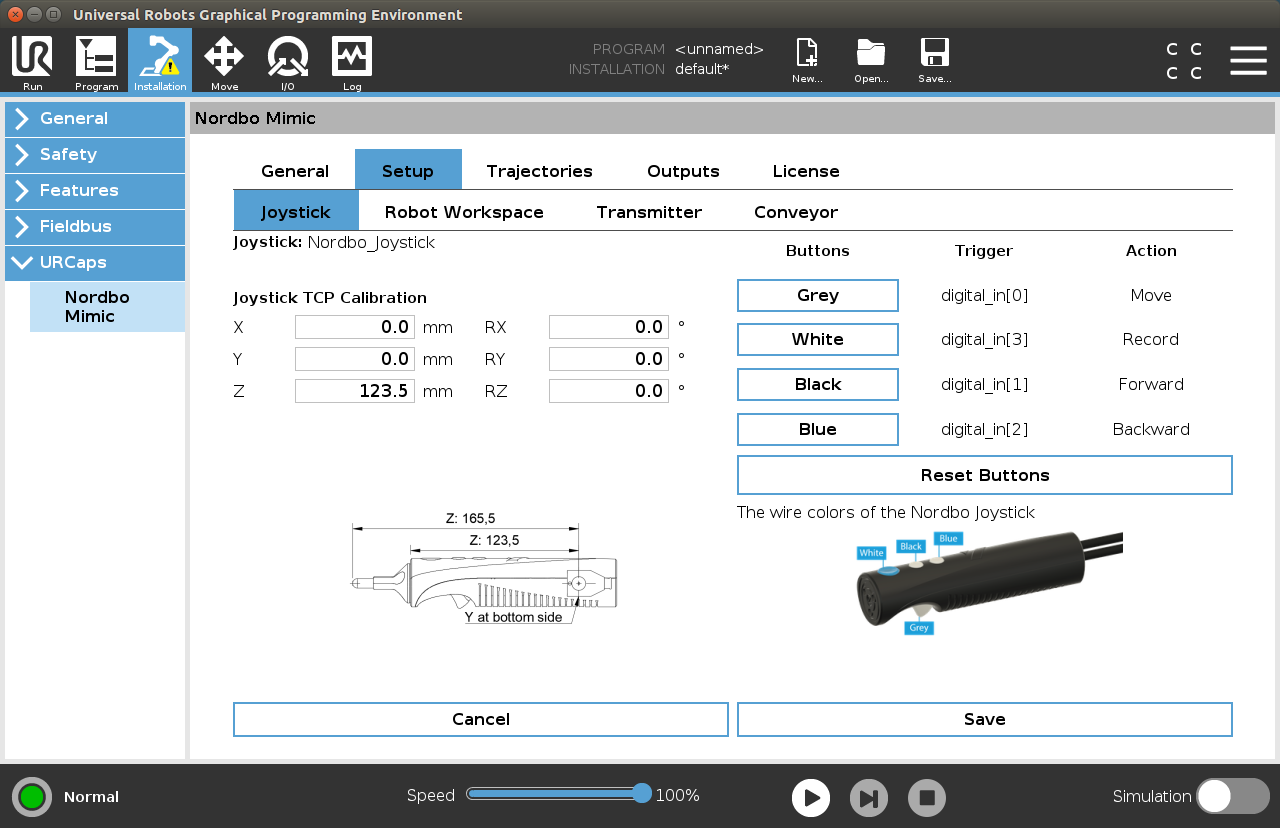Screen dimensions: 1280x828
Task: Select the Transmitter sub-tab
Action: (x=649, y=211)
